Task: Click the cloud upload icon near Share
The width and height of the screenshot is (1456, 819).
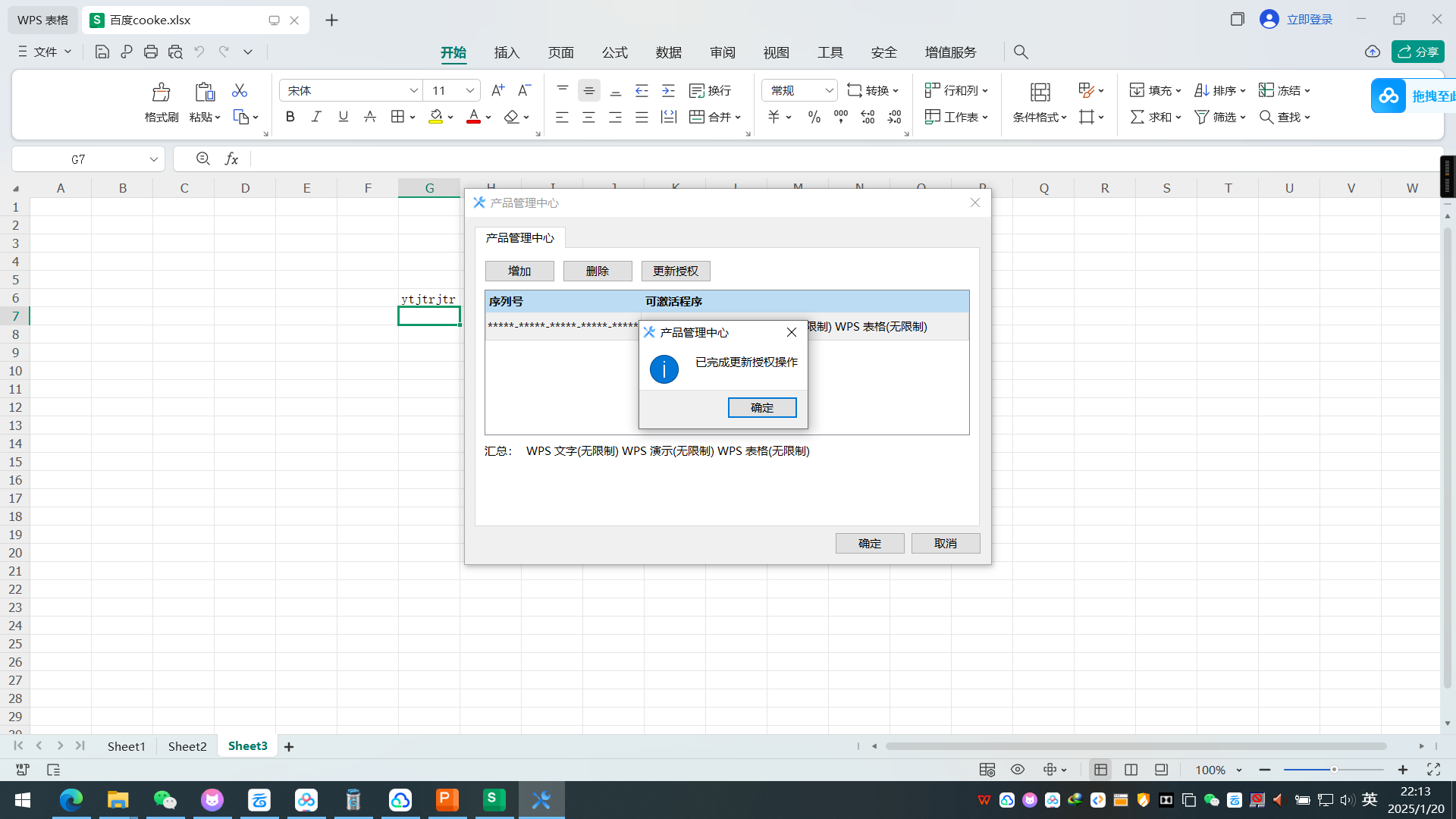Action: pos(1372,52)
